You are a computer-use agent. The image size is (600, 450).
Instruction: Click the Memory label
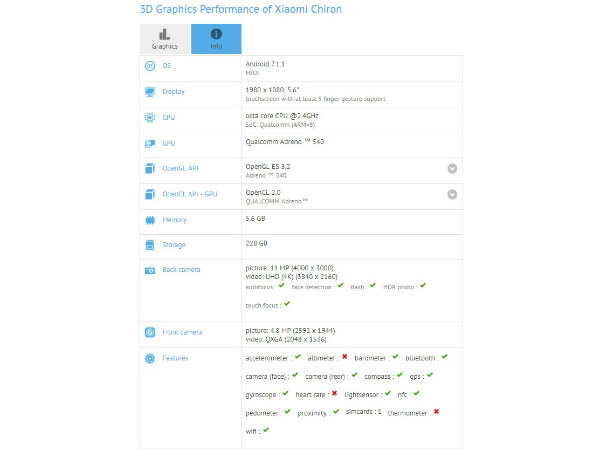click(x=174, y=220)
